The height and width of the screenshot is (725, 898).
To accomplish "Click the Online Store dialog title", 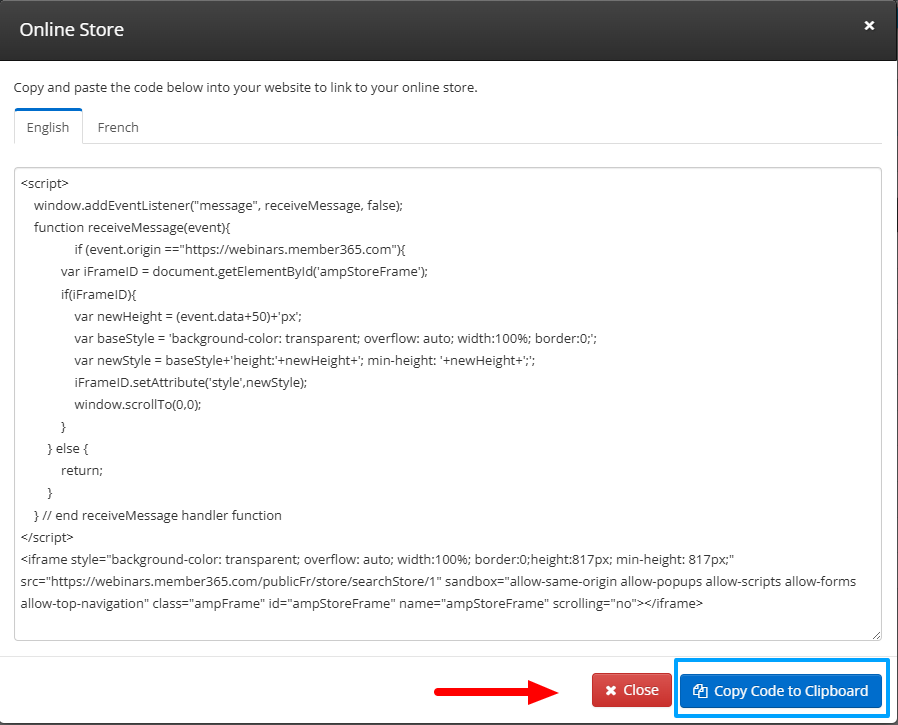I will [72, 30].
